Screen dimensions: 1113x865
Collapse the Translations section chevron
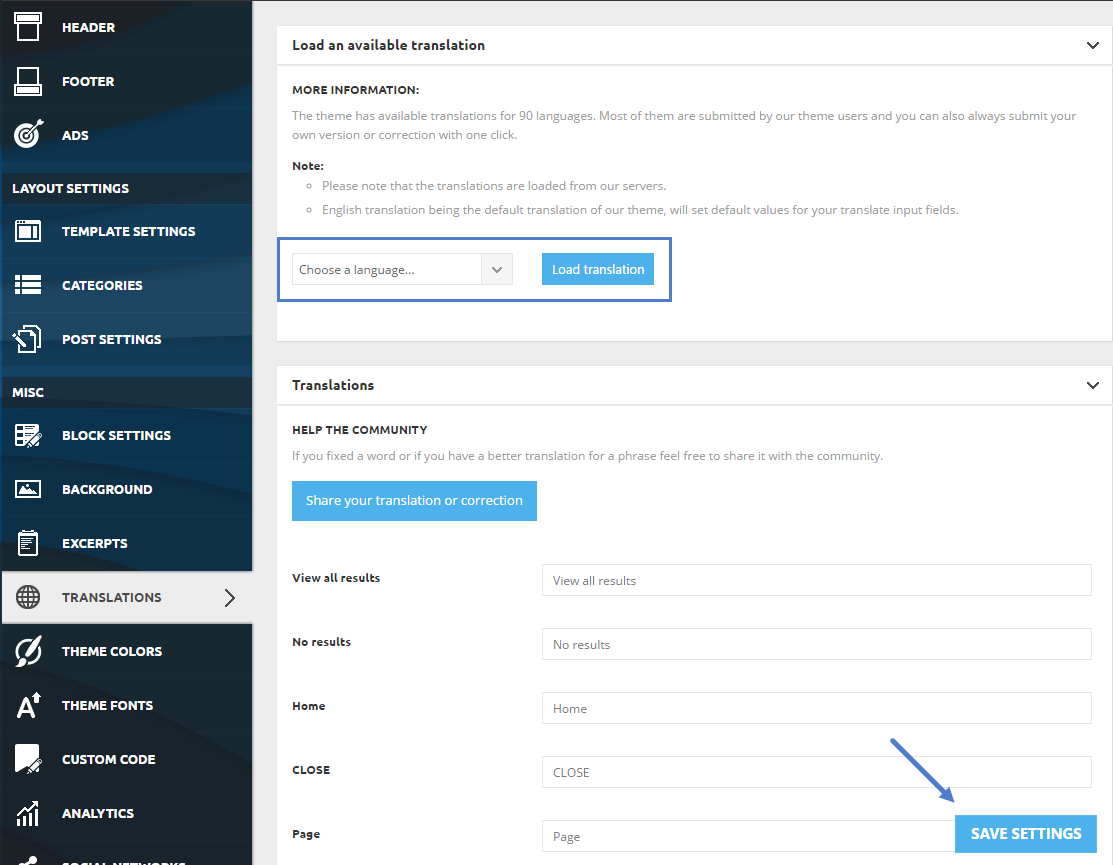tap(1092, 385)
